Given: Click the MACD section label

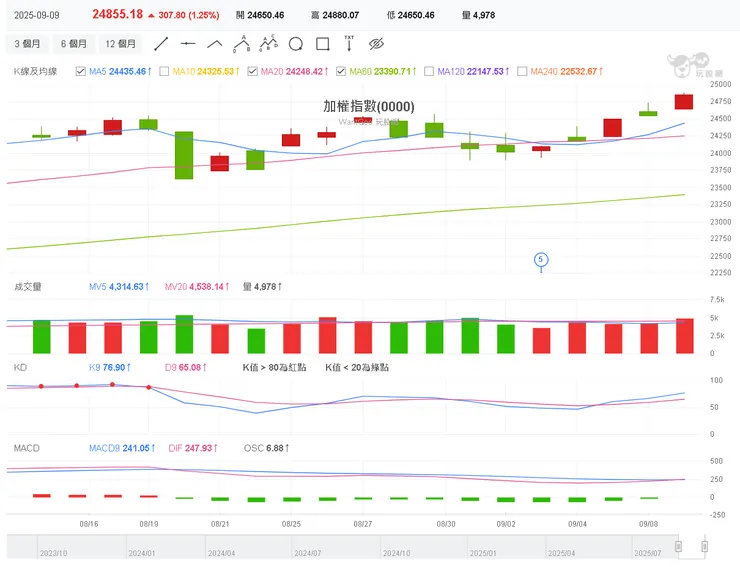Looking at the screenshot, I should (x=26, y=448).
